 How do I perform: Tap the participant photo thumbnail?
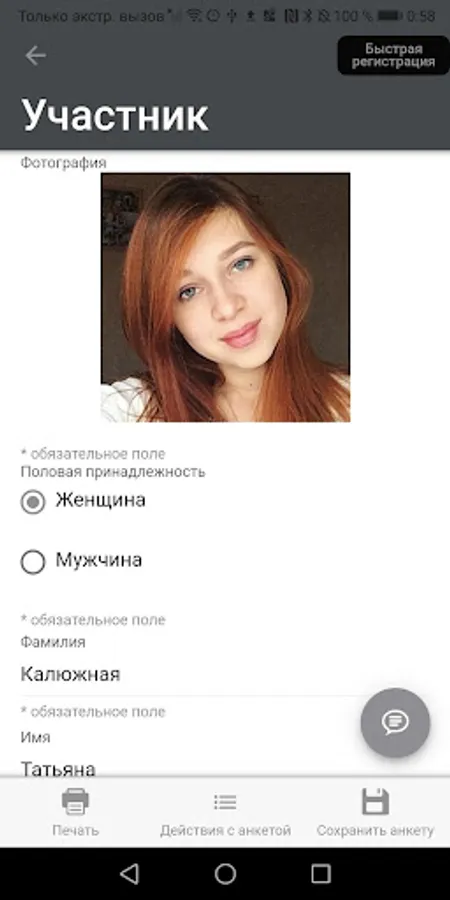(x=226, y=297)
